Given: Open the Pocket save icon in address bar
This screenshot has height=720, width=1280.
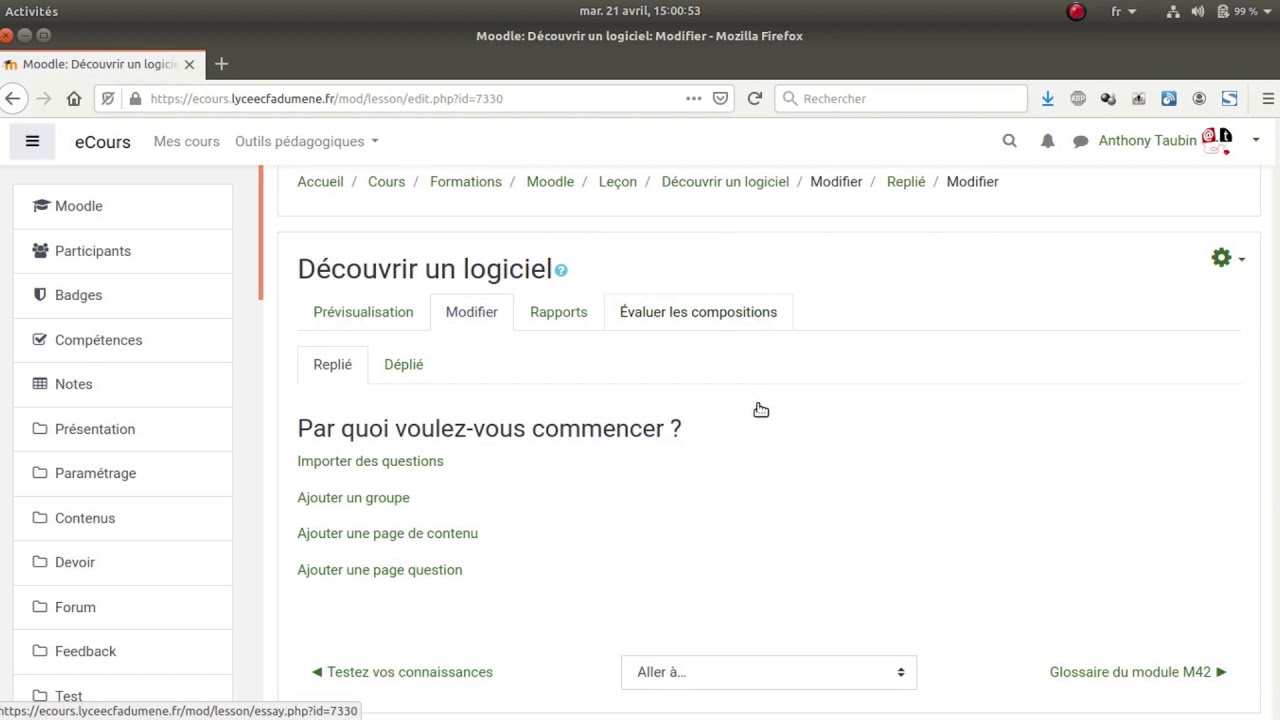Looking at the screenshot, I should (x=720, y=98).
